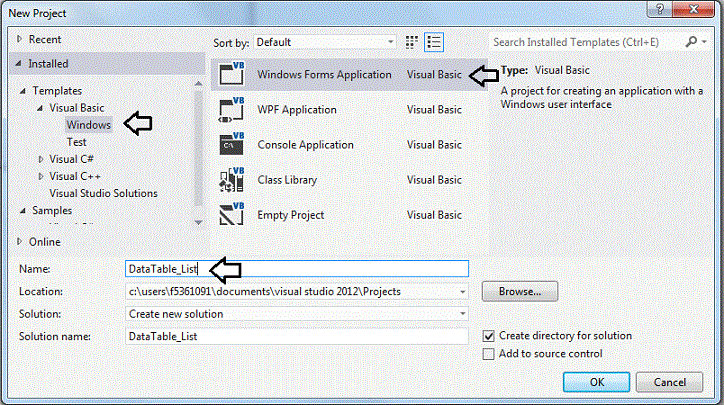Switch to medium icons list view
Image resolution: width=724 pixels, height=405 pixels.
(x=434, y=42)
